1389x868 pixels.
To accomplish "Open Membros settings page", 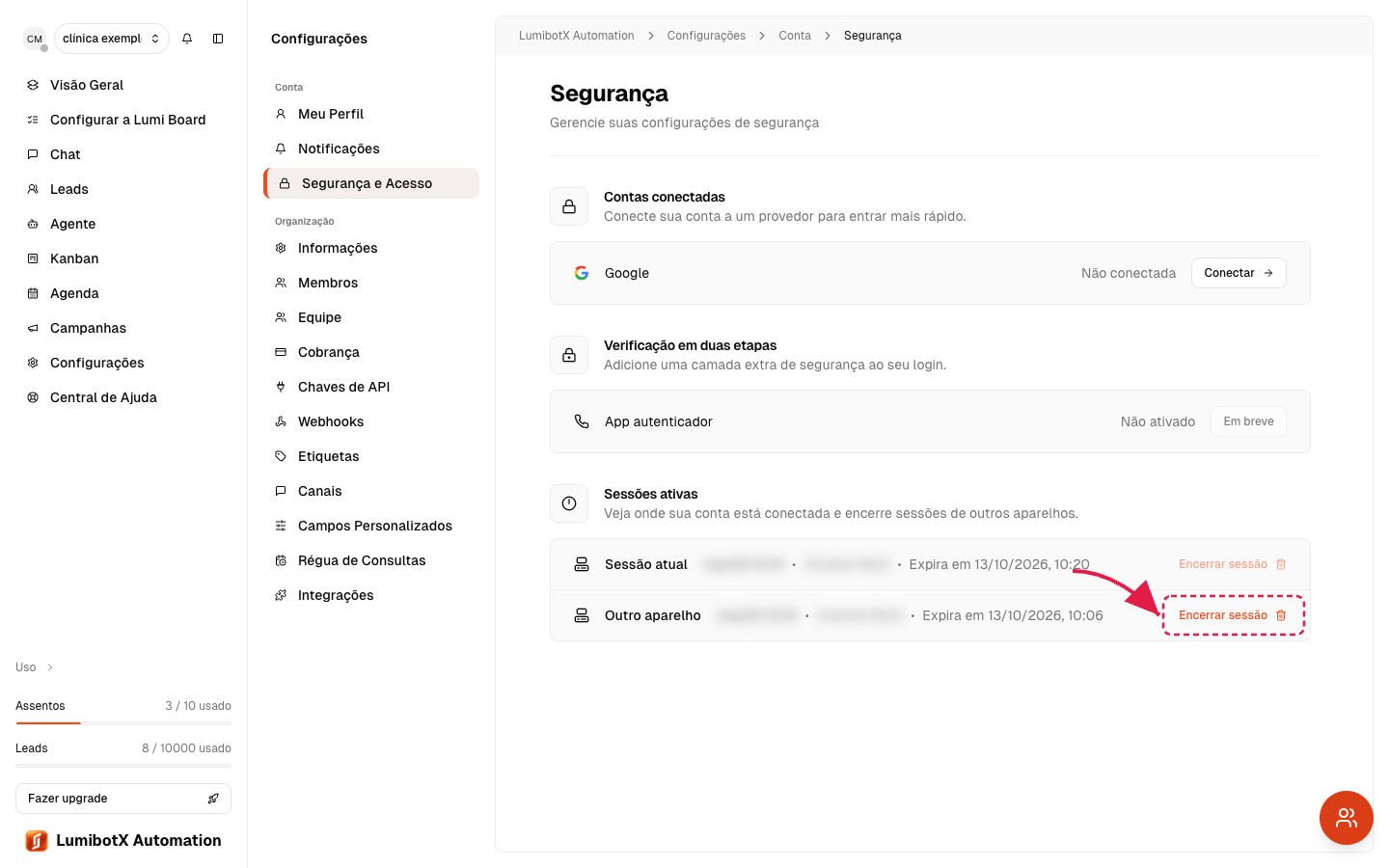I will (371, 283).
